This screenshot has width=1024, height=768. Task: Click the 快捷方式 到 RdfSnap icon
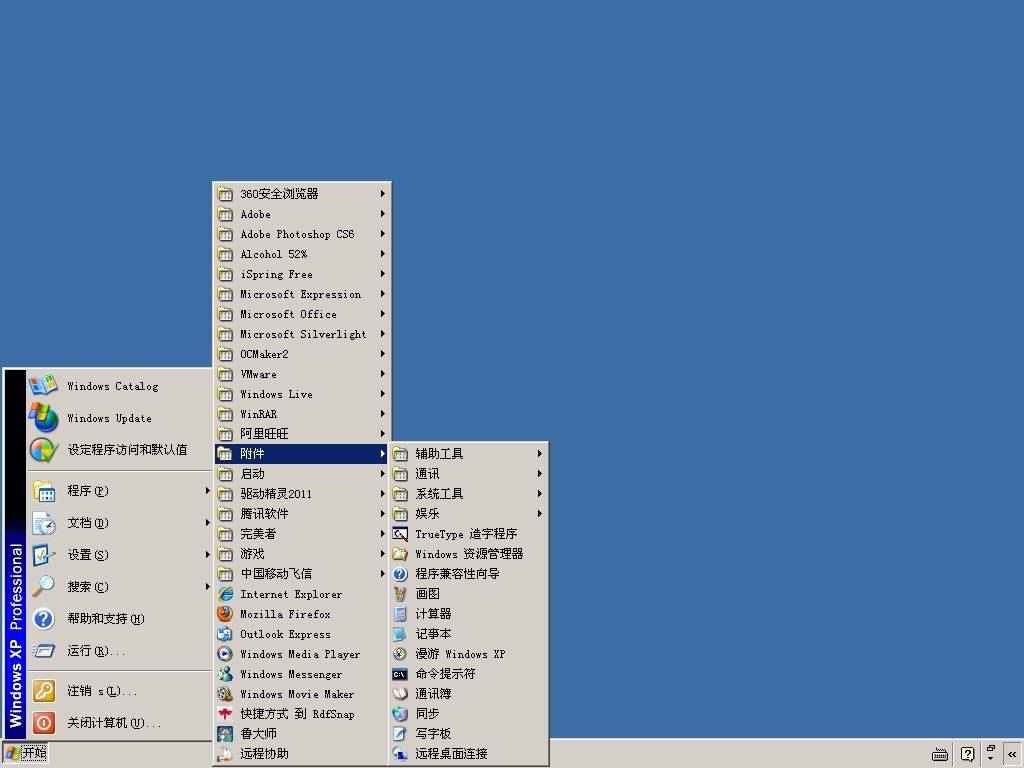pos(225,714)
